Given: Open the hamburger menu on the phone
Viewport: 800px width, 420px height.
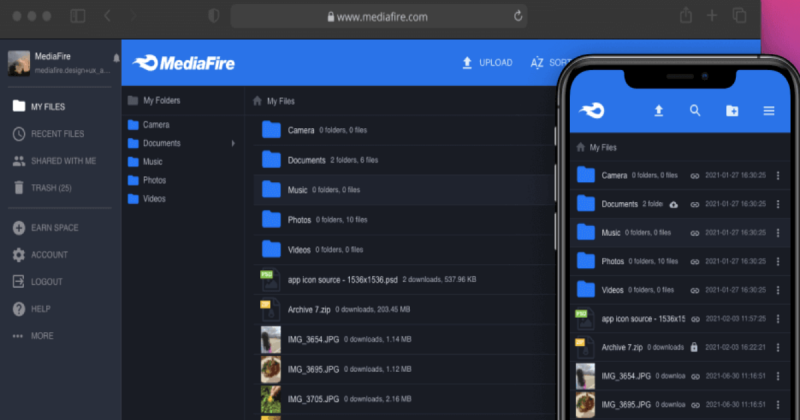Looking at the screenshot, I should (769, 111).
